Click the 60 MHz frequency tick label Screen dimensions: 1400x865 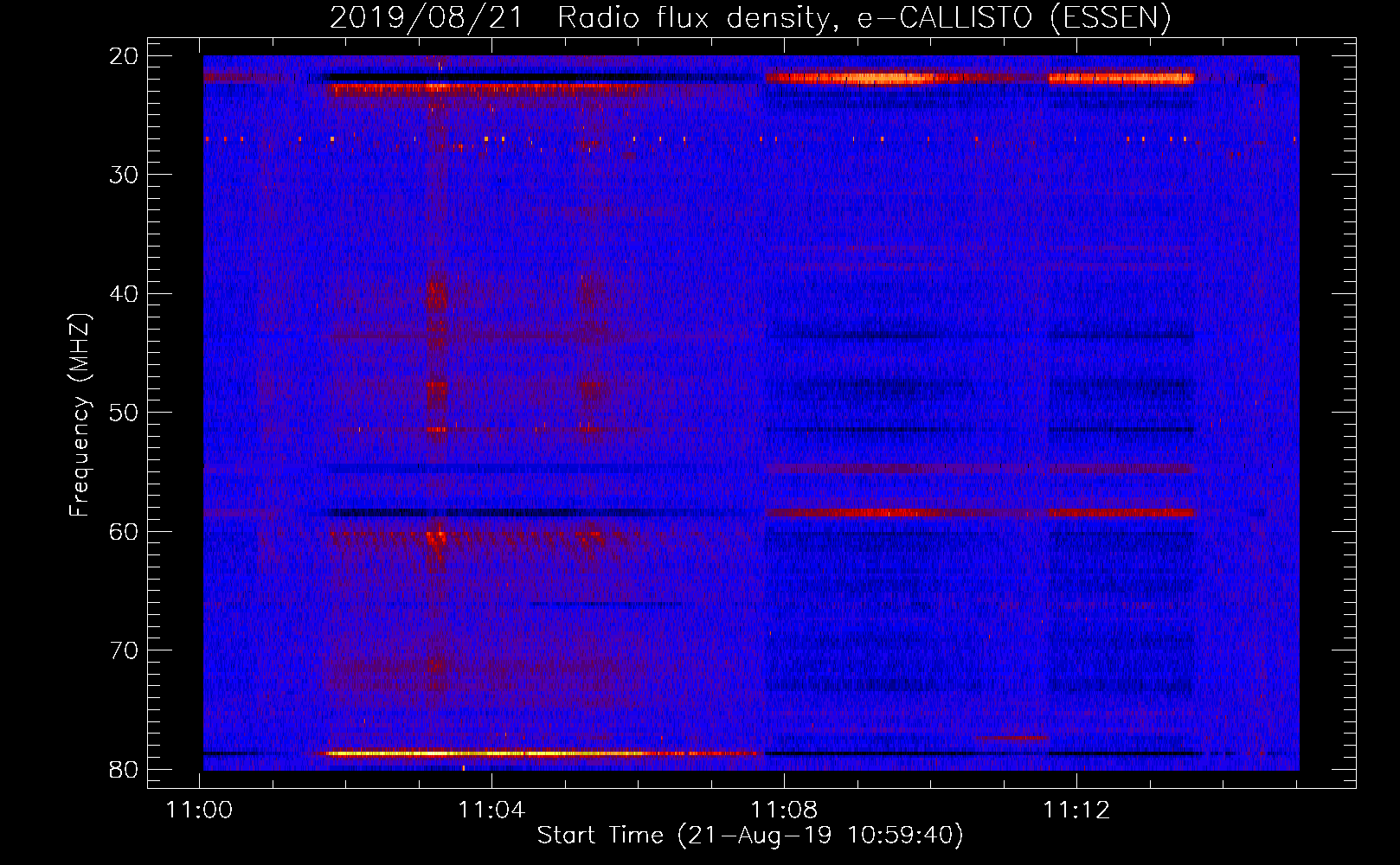pos(125,531)
